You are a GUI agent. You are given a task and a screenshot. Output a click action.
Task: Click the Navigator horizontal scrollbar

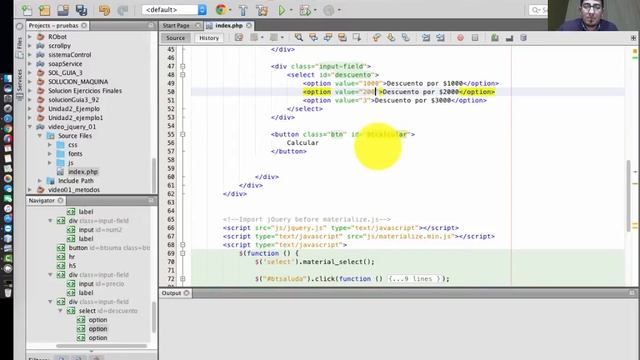tap(101, 346)
